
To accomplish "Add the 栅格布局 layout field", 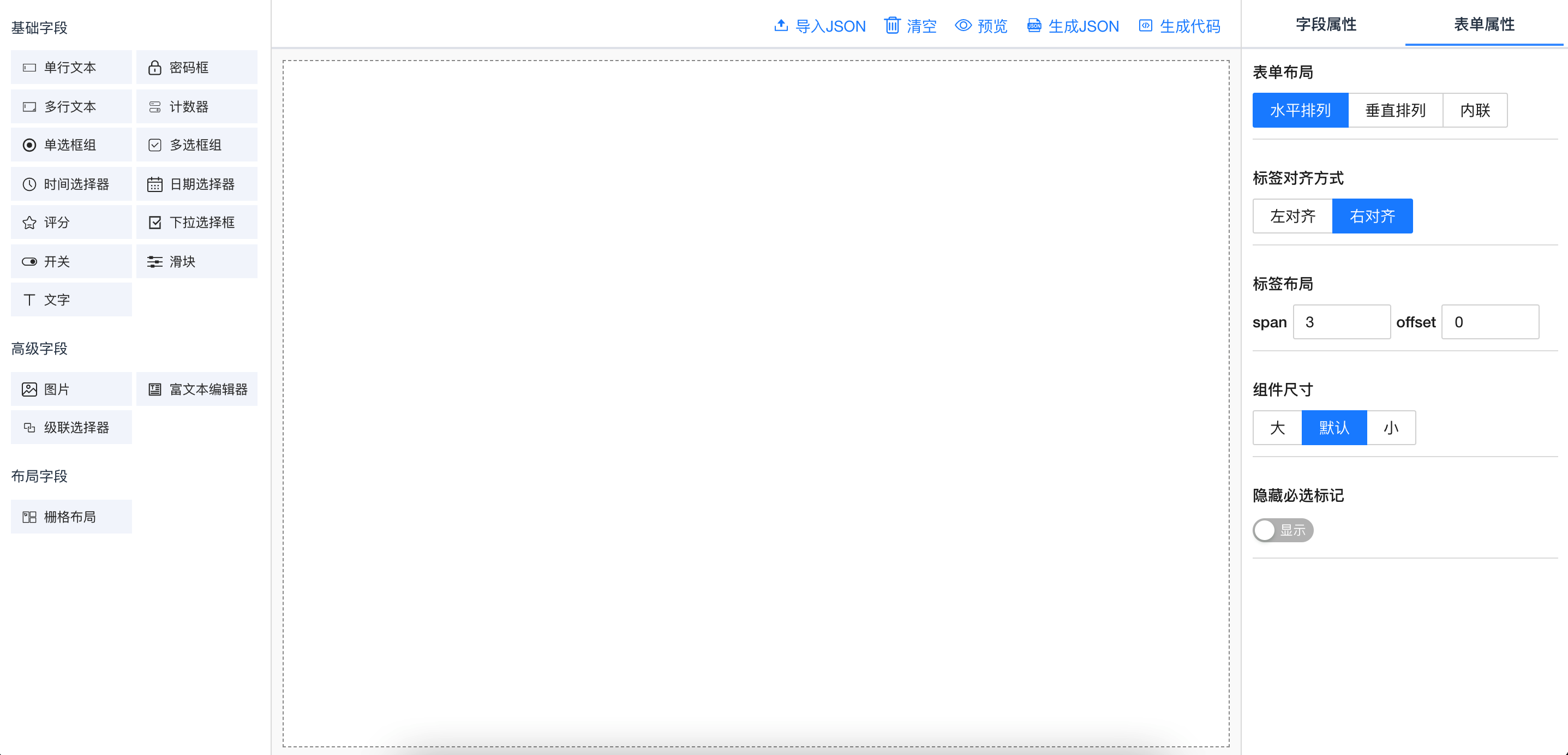I will (x=70, y=517).
